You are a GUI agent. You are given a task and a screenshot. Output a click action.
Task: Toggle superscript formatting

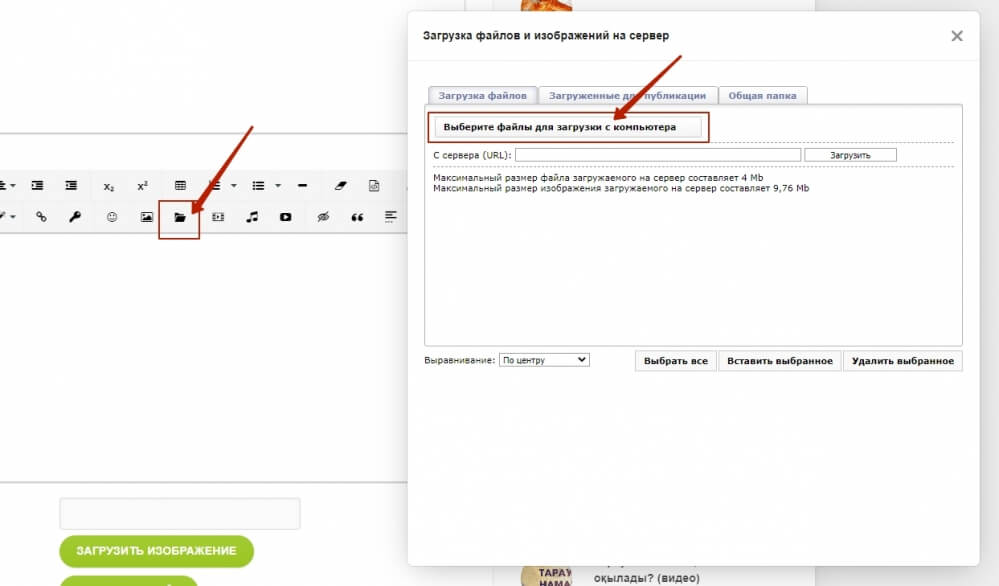pos(142,186)
